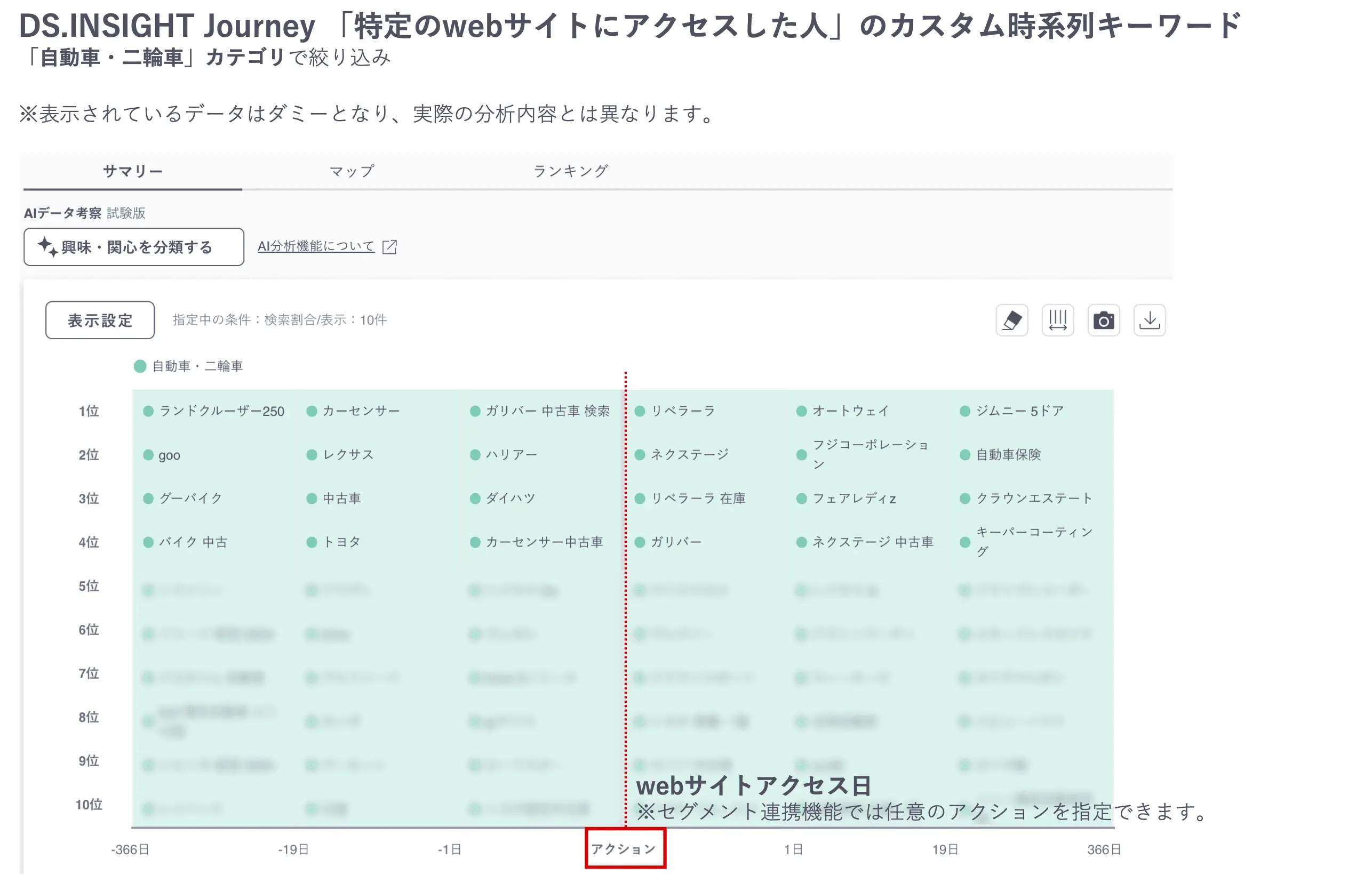Click the アクション axis label
The image size is (1372, 875).
point(624,849)
